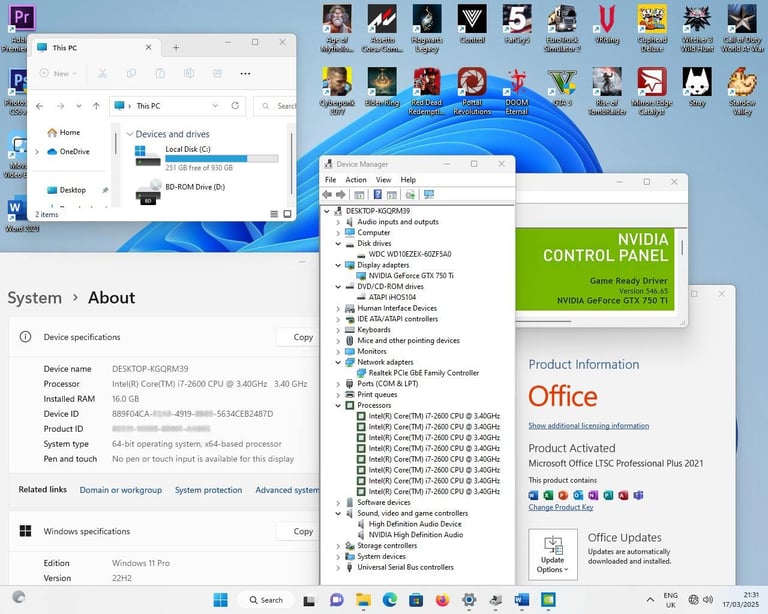Open the File Explorer See more options menu
Screen dimensions: 768x614
click(x=245, y=73)
